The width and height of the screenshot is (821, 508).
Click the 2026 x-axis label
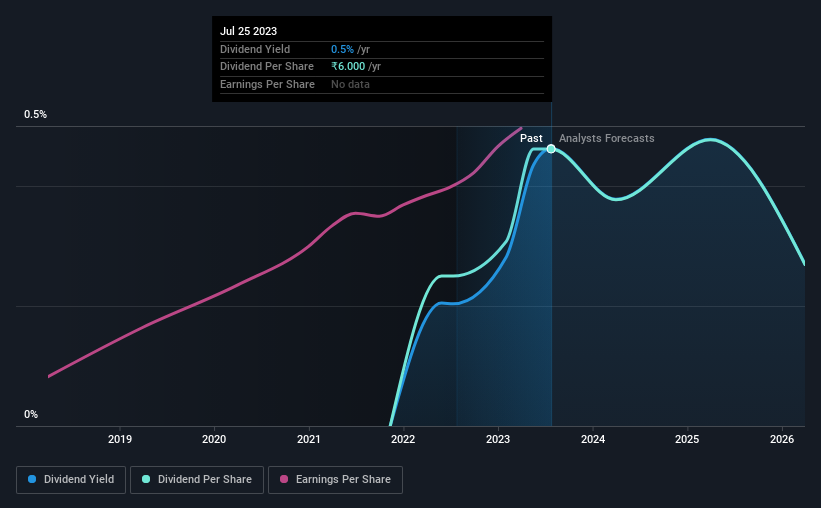(x=782, y=439)
